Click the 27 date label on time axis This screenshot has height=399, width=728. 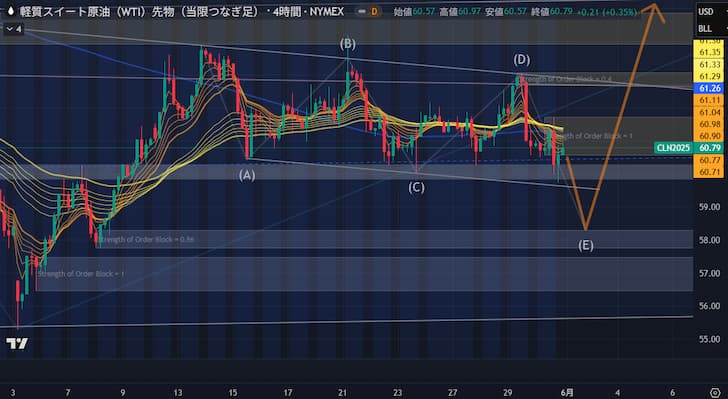[x=452, y=393]
